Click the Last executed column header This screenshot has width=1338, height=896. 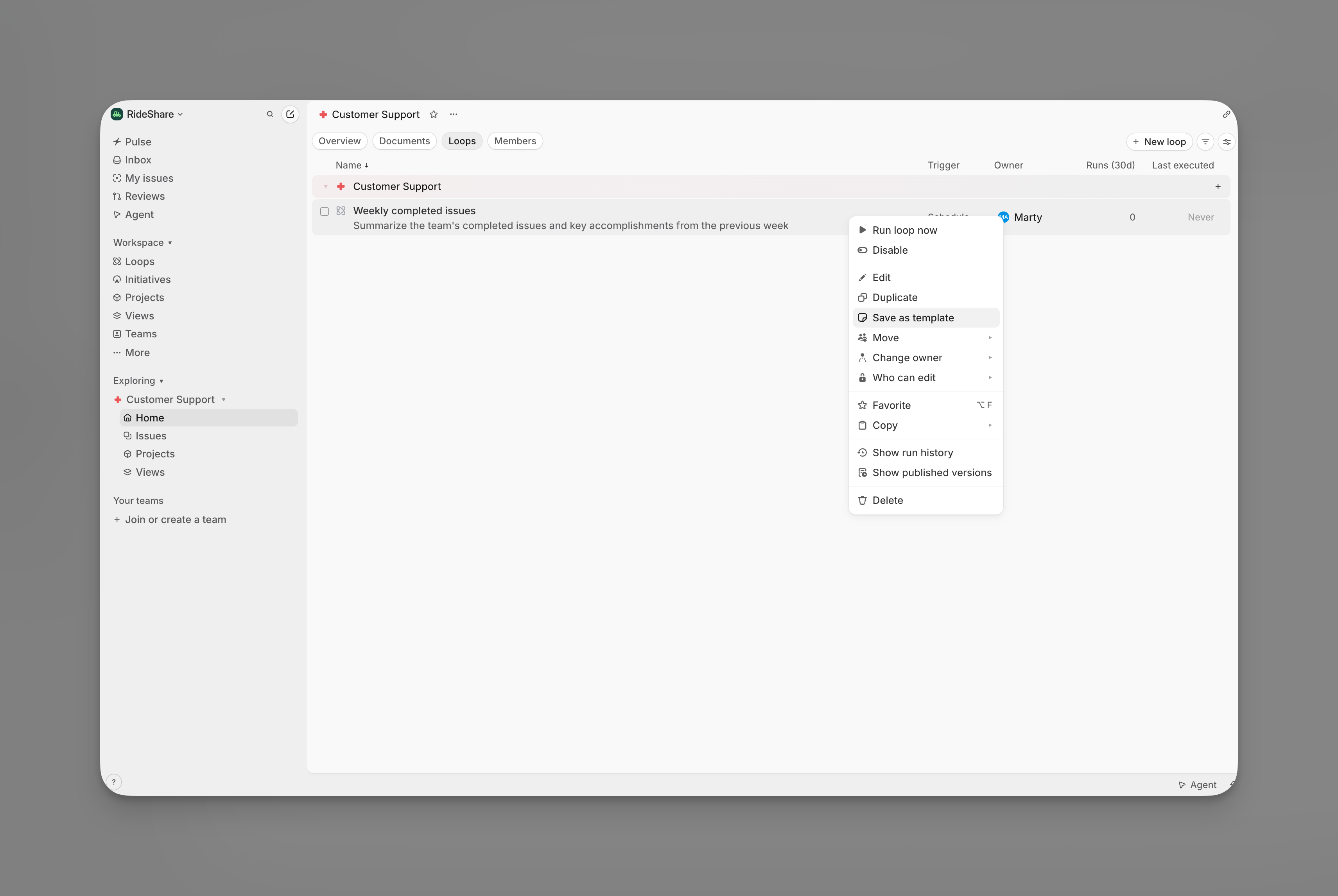click(x=1182, y=165)
